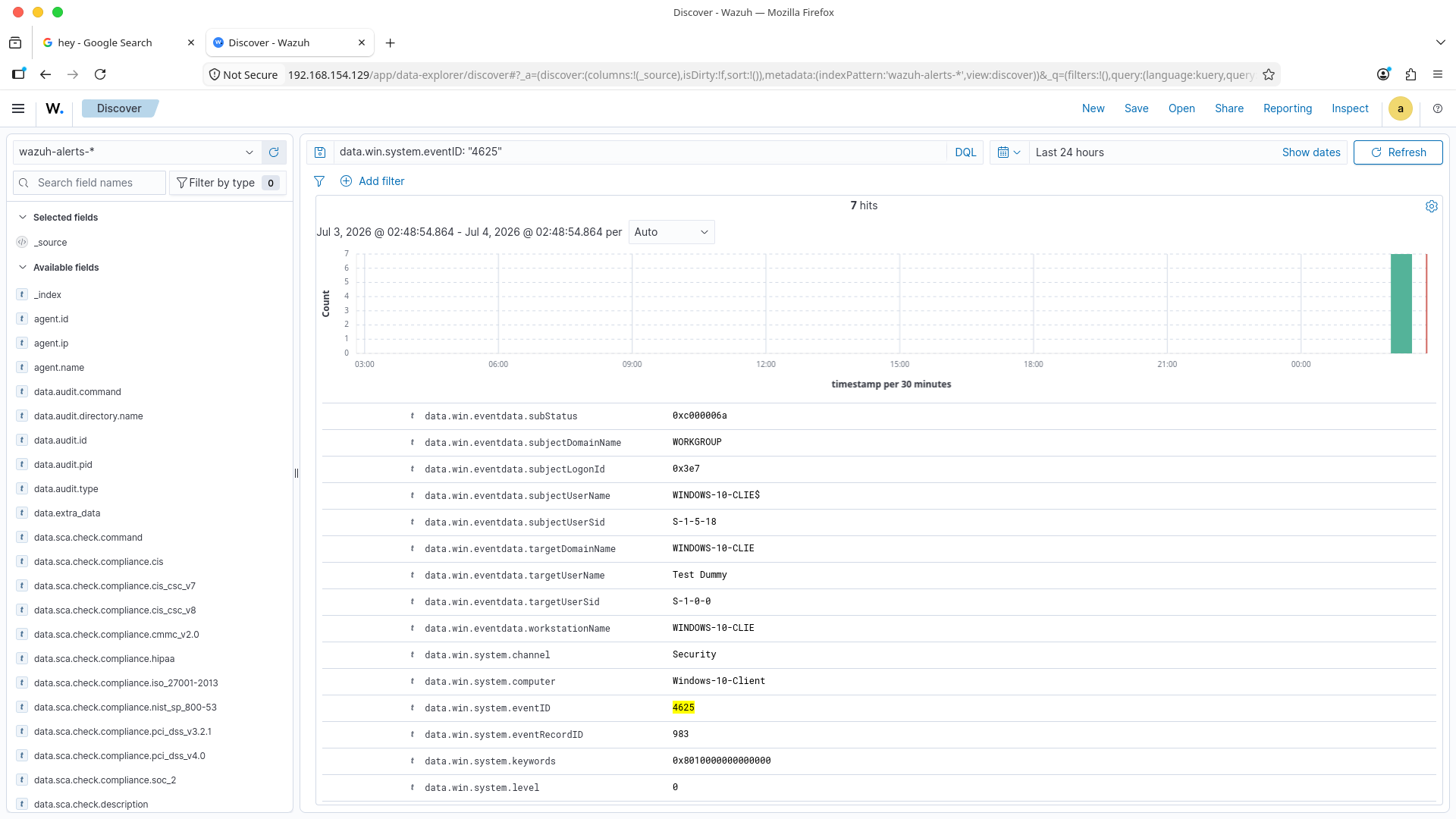Click the Firefox address bar URL
1456x819 pixels.
770,75
